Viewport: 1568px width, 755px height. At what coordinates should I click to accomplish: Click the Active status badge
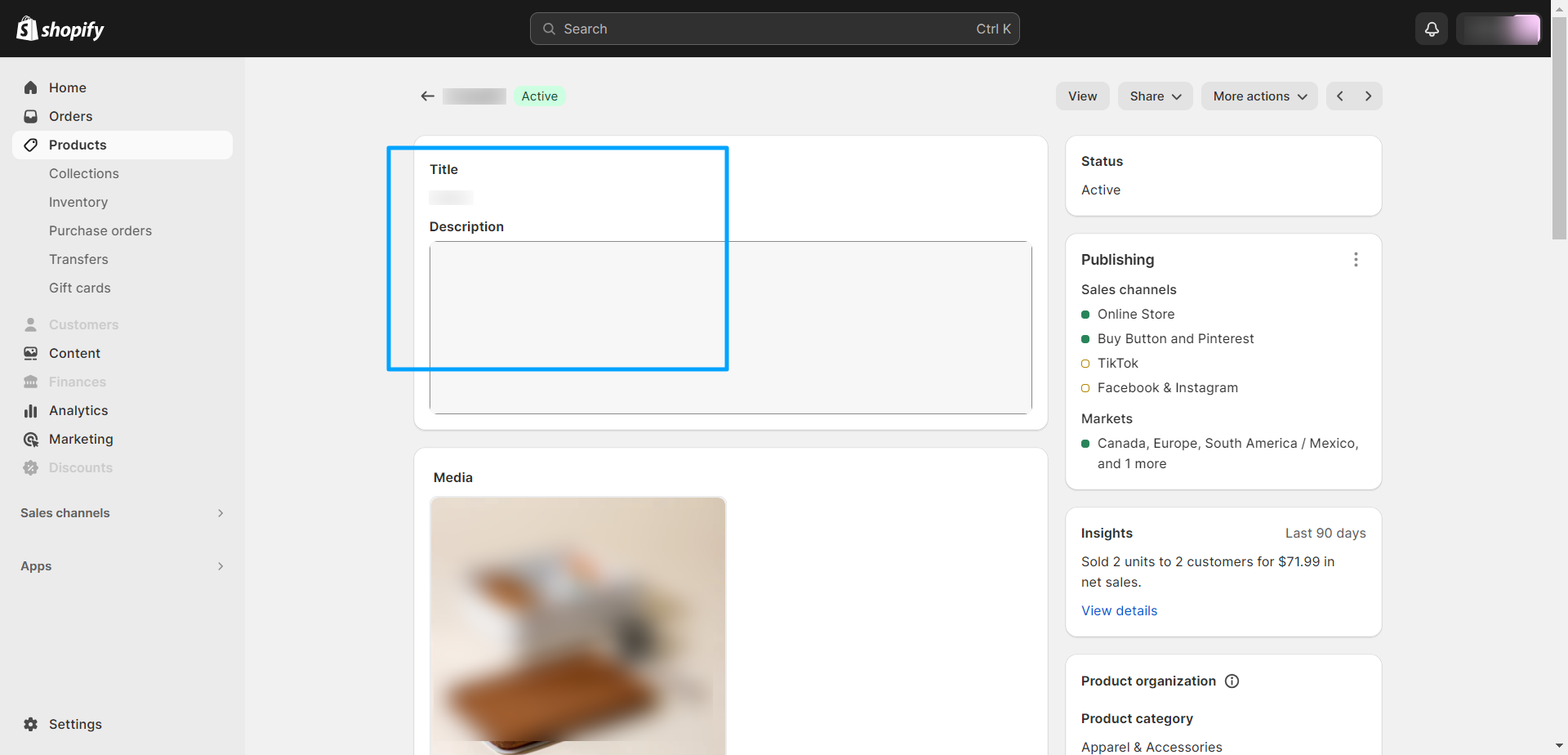tap(540, 96)
